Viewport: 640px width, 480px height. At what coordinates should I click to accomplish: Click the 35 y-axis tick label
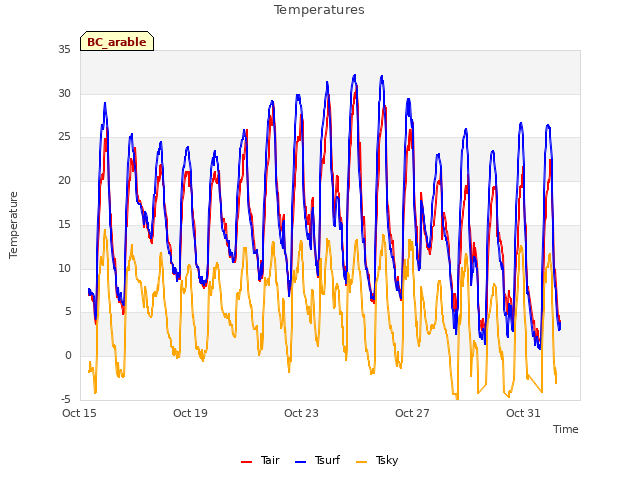[x=64, y=50]
